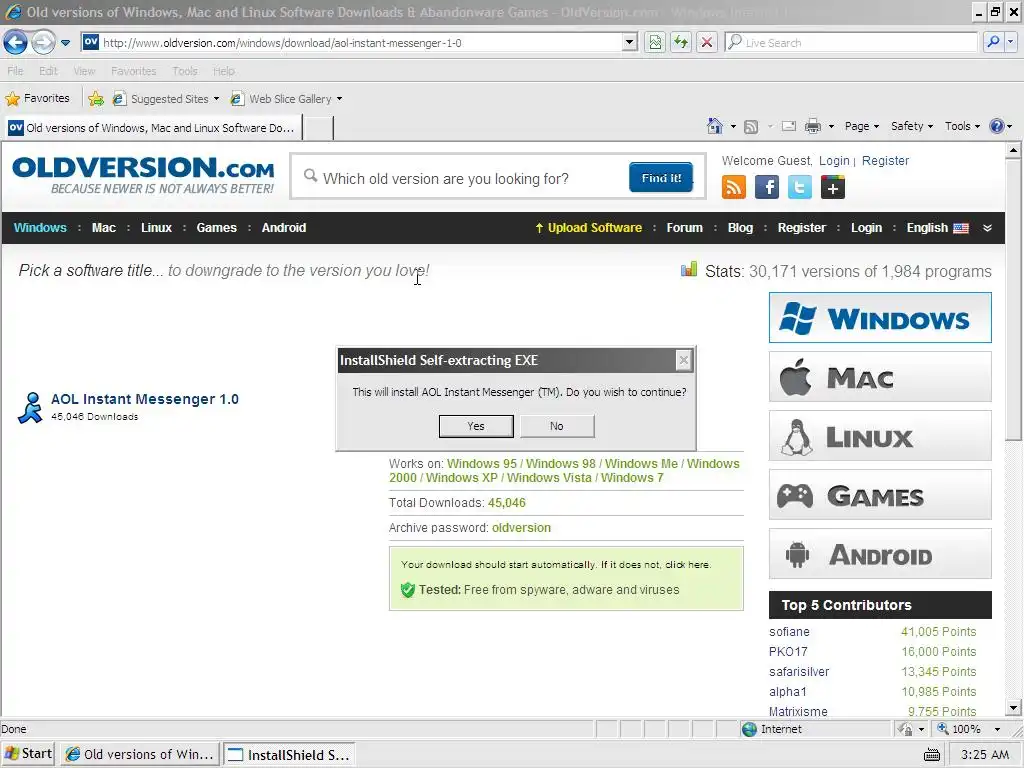This screenshot has width=1024, height=768.
Task: Expand the Safety command menu
Action: (x=912, y=126)
